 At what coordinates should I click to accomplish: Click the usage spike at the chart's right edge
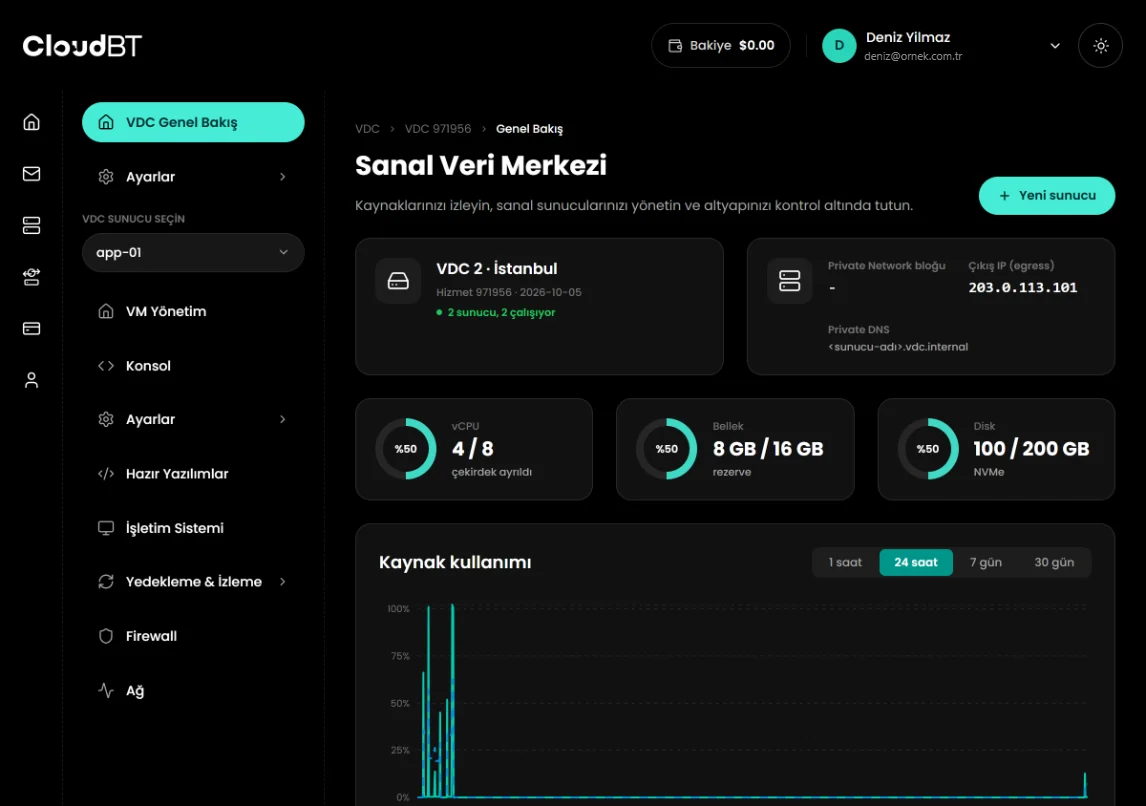1085,785
